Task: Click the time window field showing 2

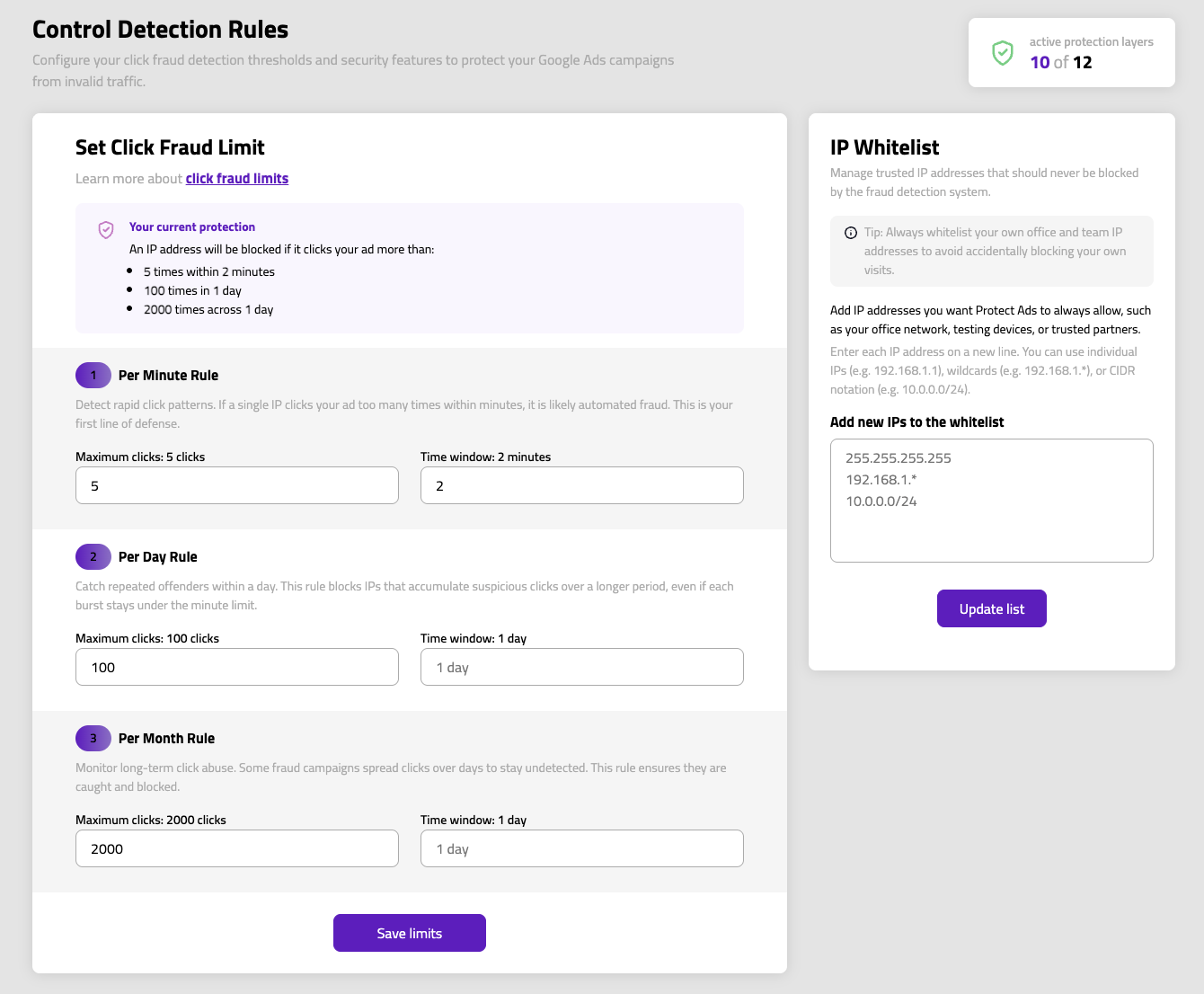Action: [x=581, y=485]
